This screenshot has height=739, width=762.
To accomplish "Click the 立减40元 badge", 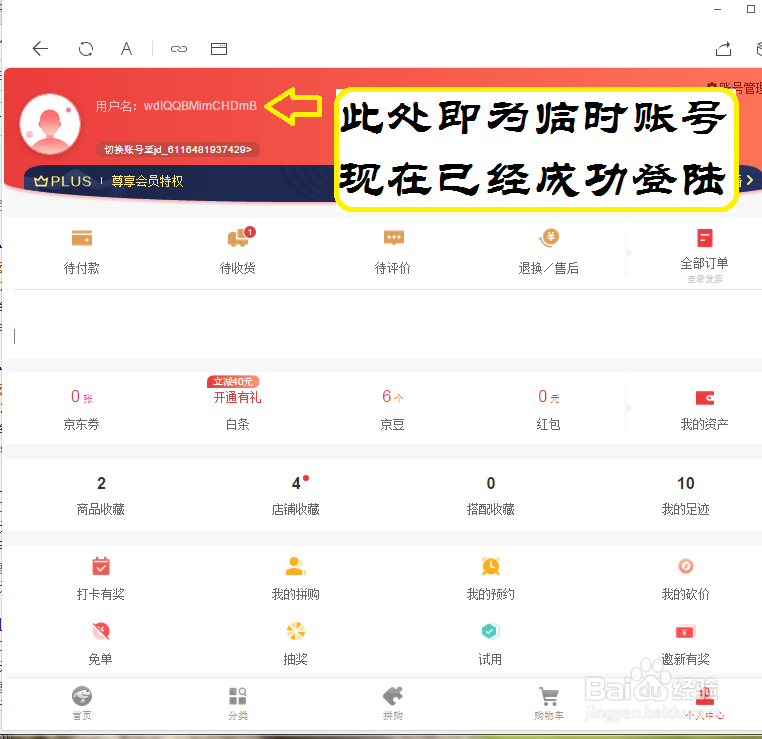I will [233, 382].
